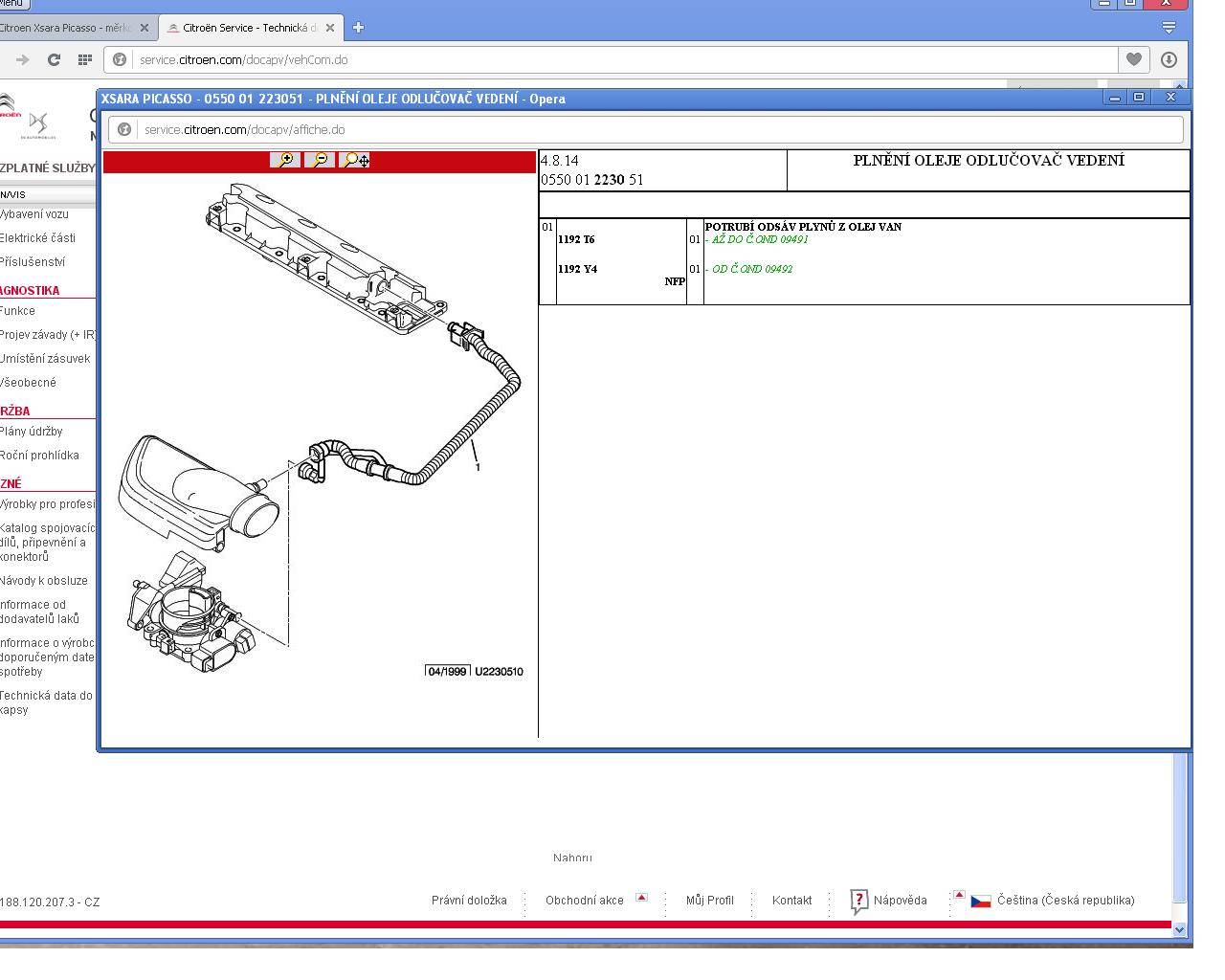Open the help question-mark icon

[x=858, y=901]
